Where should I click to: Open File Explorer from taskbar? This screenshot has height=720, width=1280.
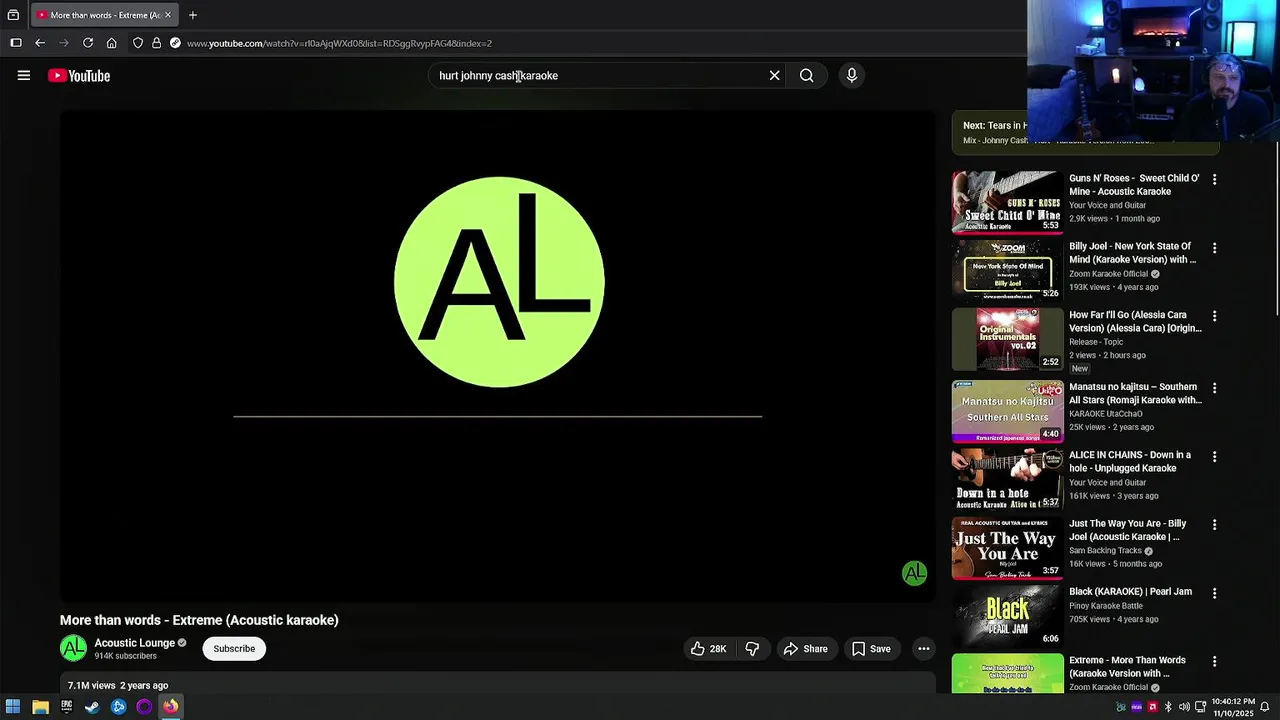(40, 707)
